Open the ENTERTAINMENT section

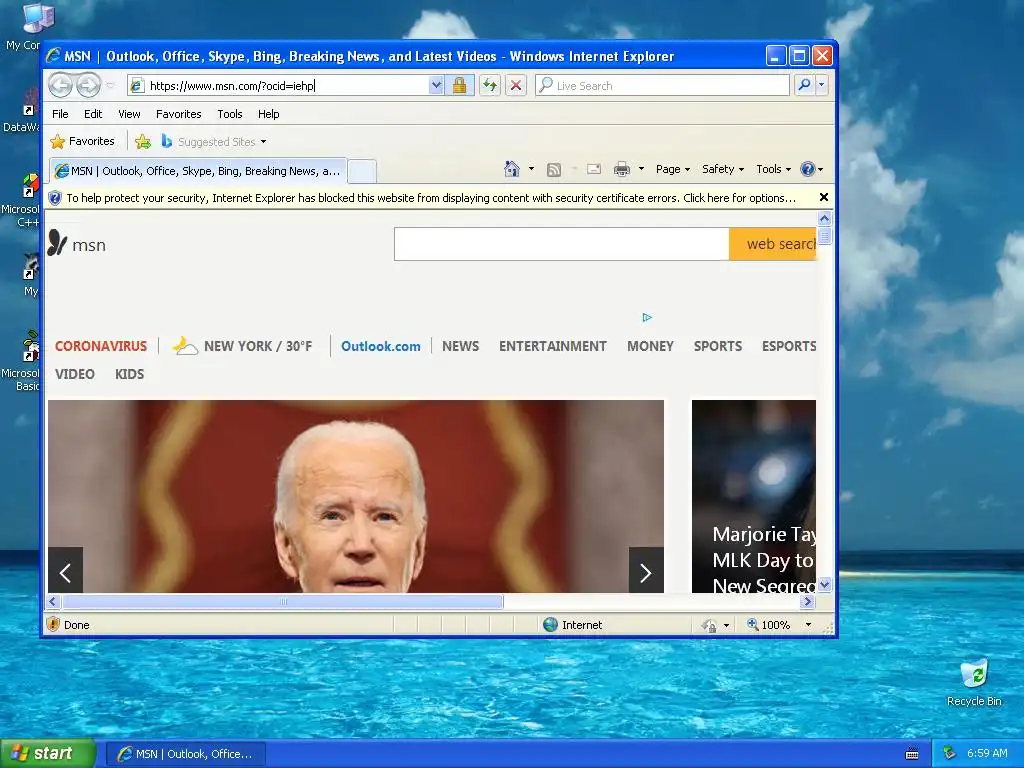click(552, 346)
